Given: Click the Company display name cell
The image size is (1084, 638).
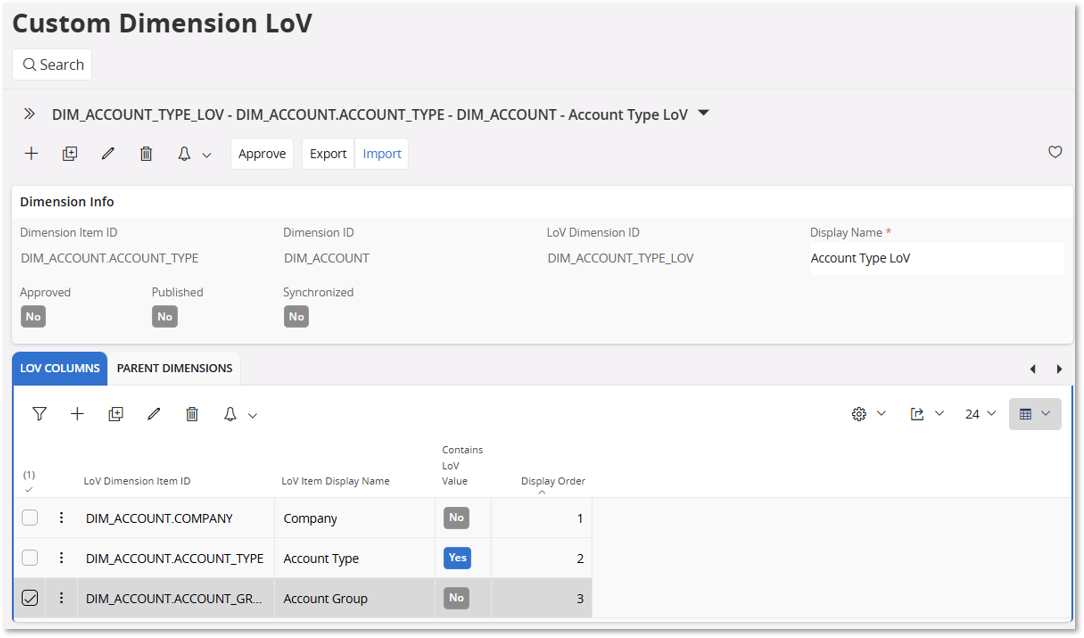Looking at the screenshot, I should click(355, 518).
